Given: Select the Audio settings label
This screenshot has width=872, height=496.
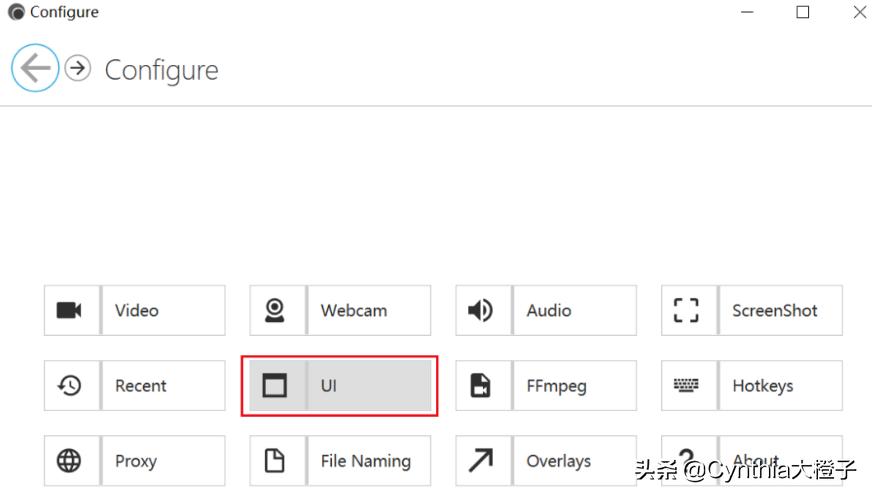Looking at the screenshot, I should pos(549,311).
